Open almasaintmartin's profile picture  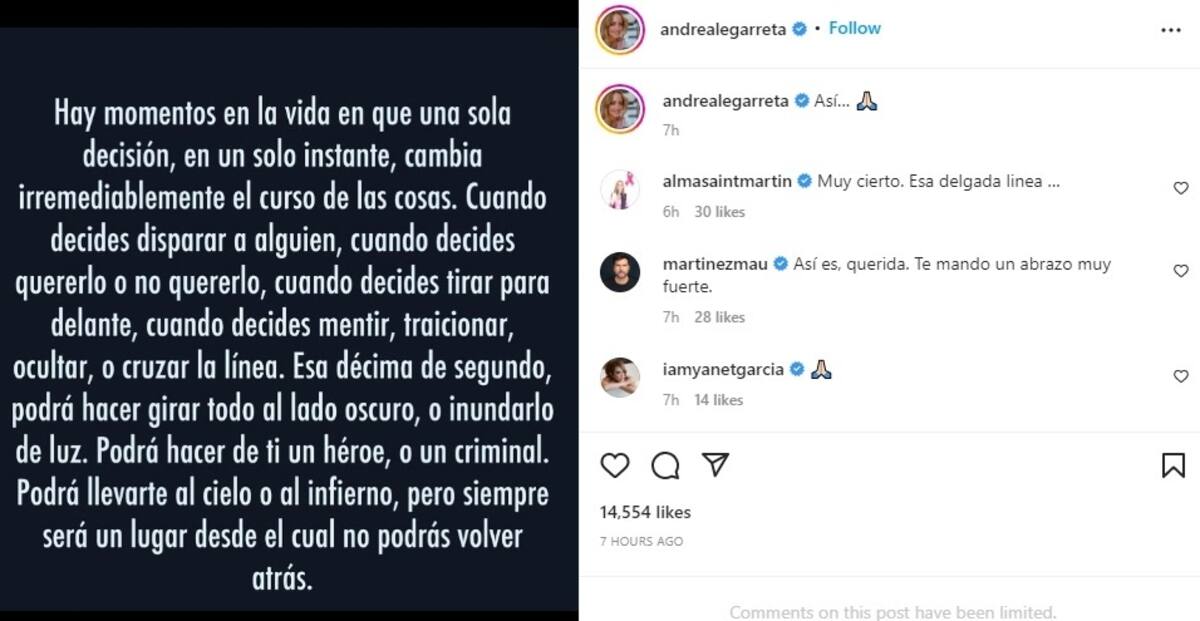[x=621, y=189]
